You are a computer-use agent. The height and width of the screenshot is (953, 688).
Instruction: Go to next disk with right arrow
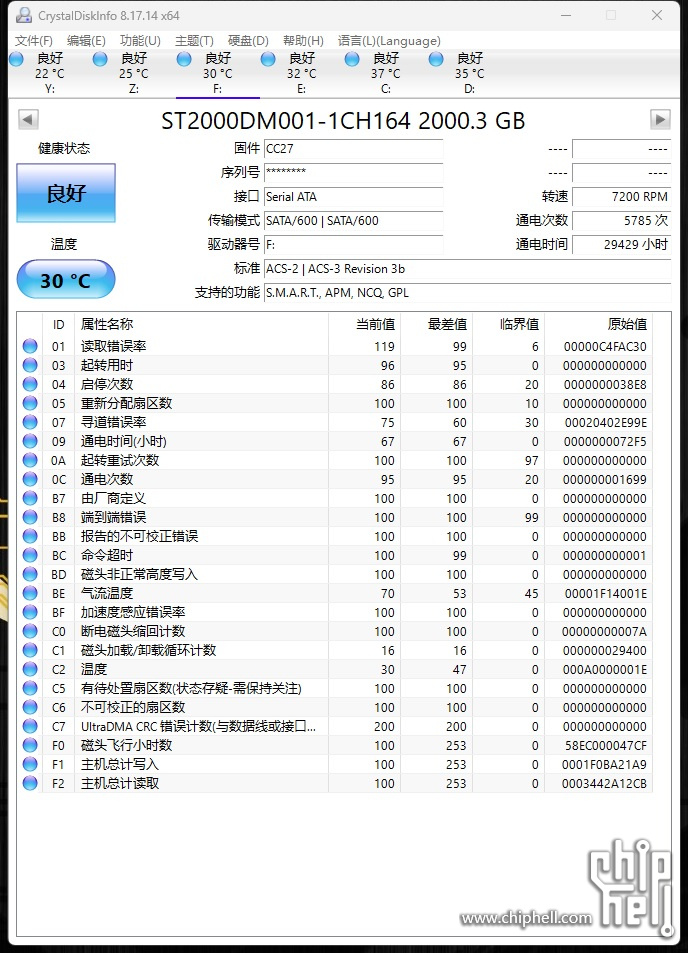click(x=660, y=119)
